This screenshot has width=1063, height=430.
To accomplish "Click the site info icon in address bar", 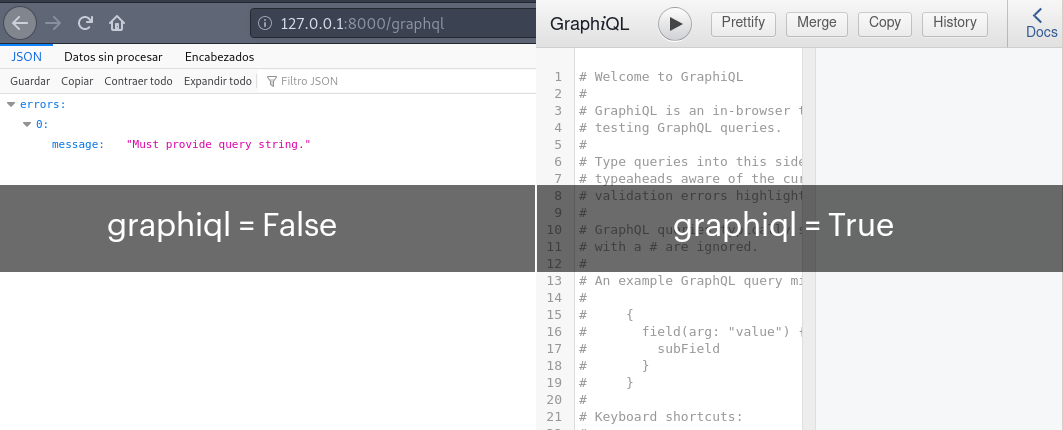I will (264, 22).
